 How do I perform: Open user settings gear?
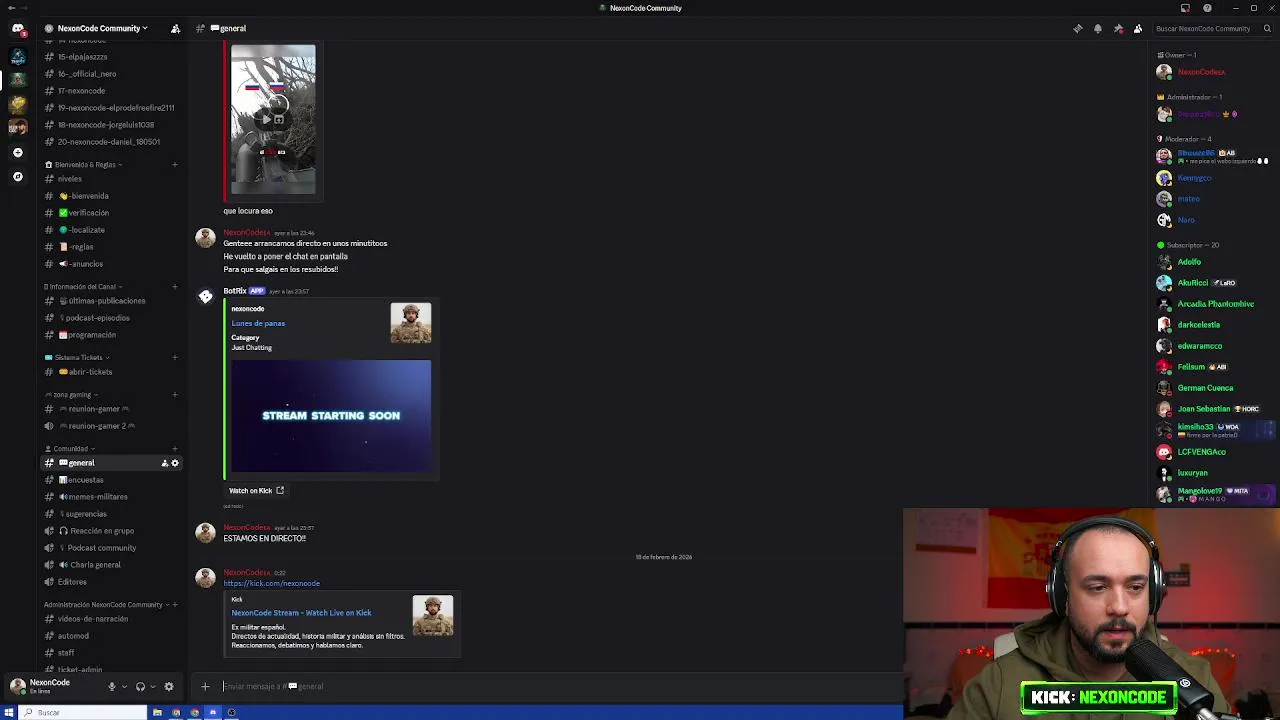tap(169, 686)
